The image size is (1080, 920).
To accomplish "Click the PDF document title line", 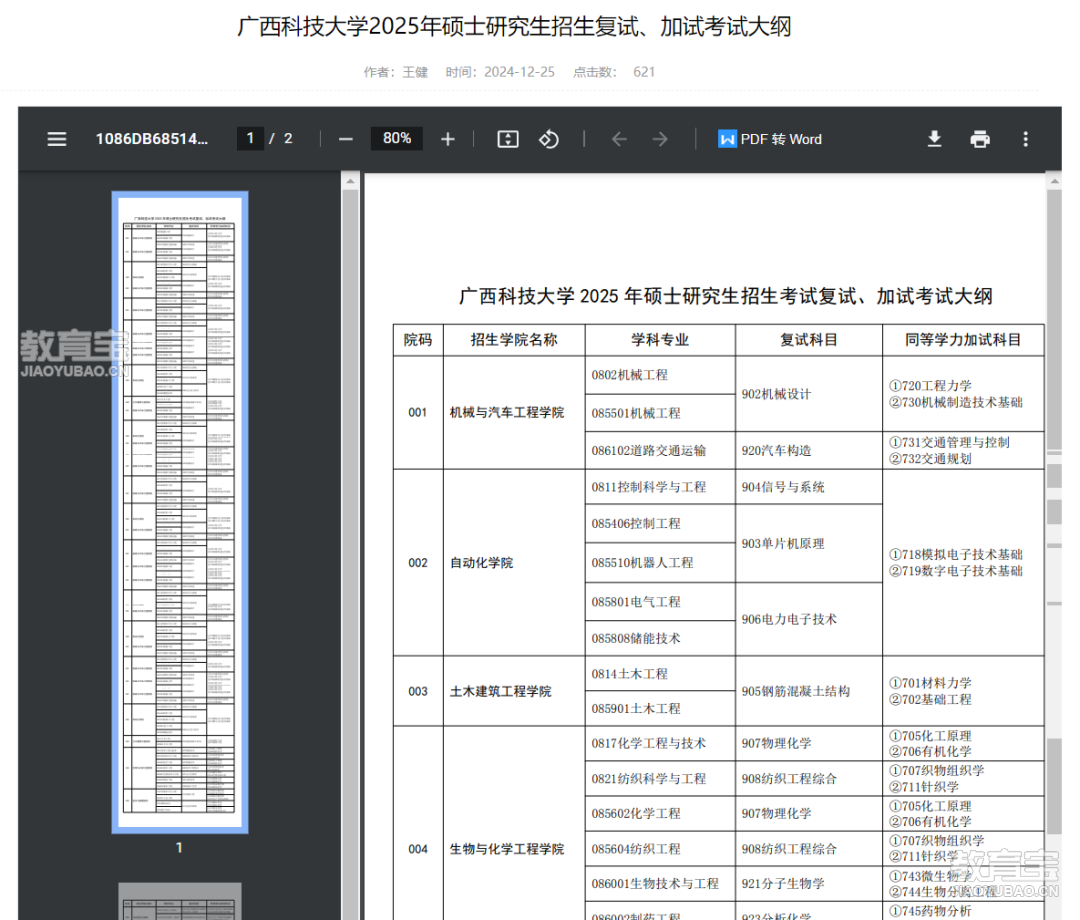I will (x=725, y=296).
